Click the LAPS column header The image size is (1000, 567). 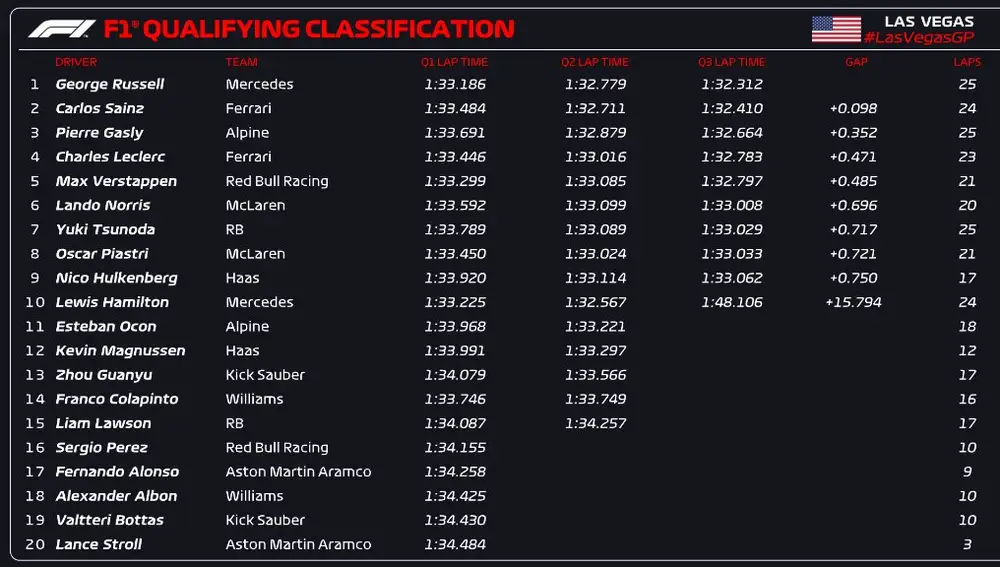point(967,62)
